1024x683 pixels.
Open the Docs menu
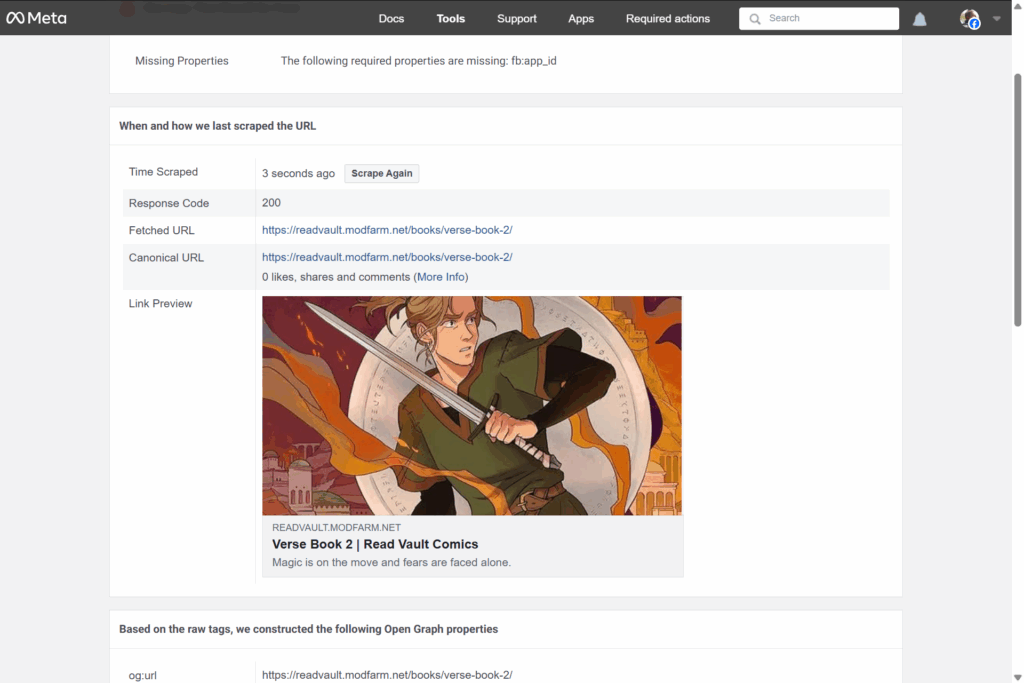[391, 19]
